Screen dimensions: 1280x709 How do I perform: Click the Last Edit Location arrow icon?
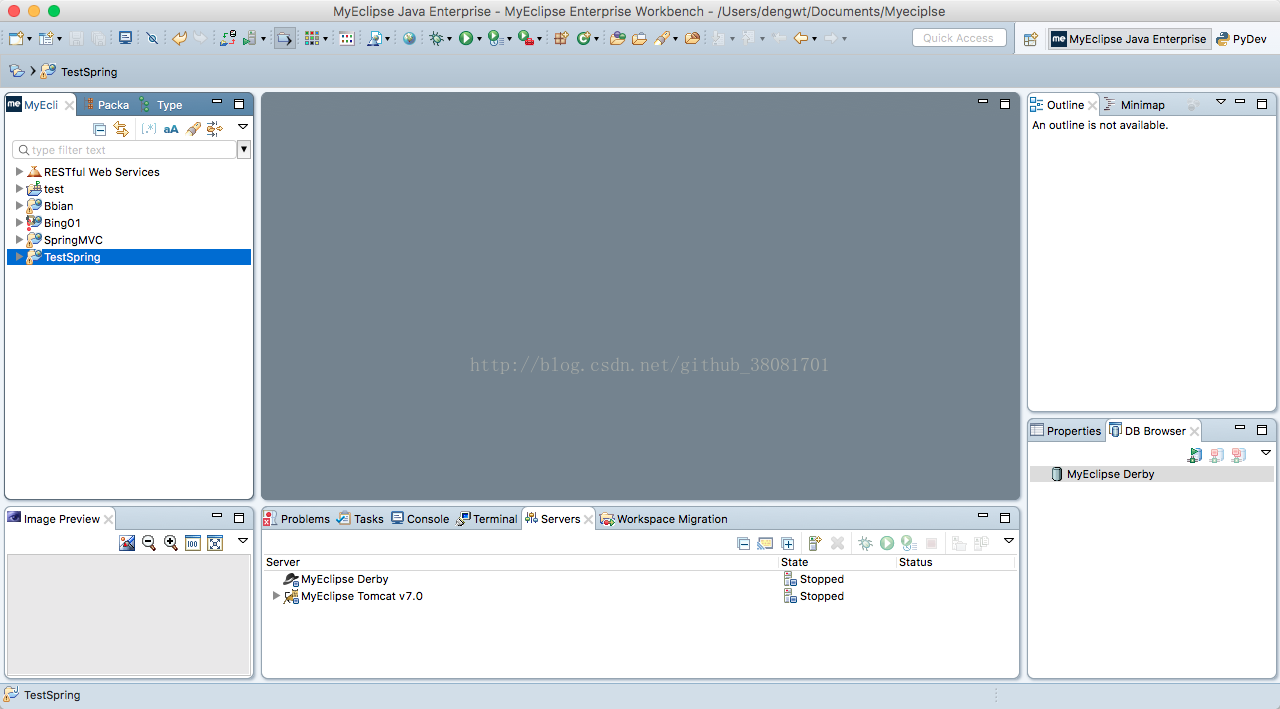[x=780, y=38]
